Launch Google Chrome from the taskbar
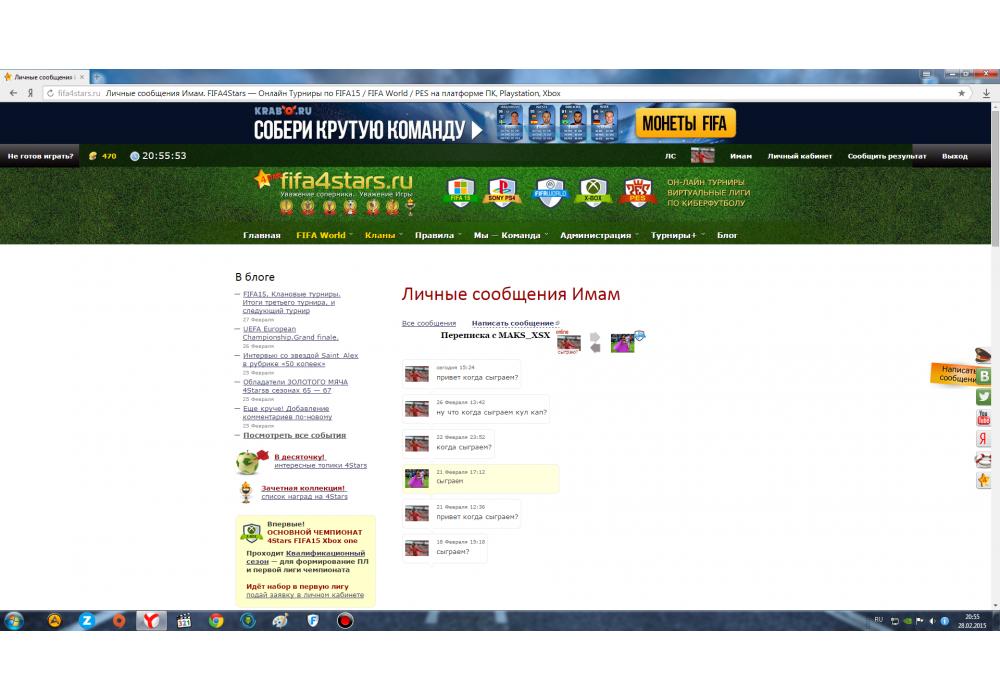Screen dimensions: 1000x700 (215, 620)
